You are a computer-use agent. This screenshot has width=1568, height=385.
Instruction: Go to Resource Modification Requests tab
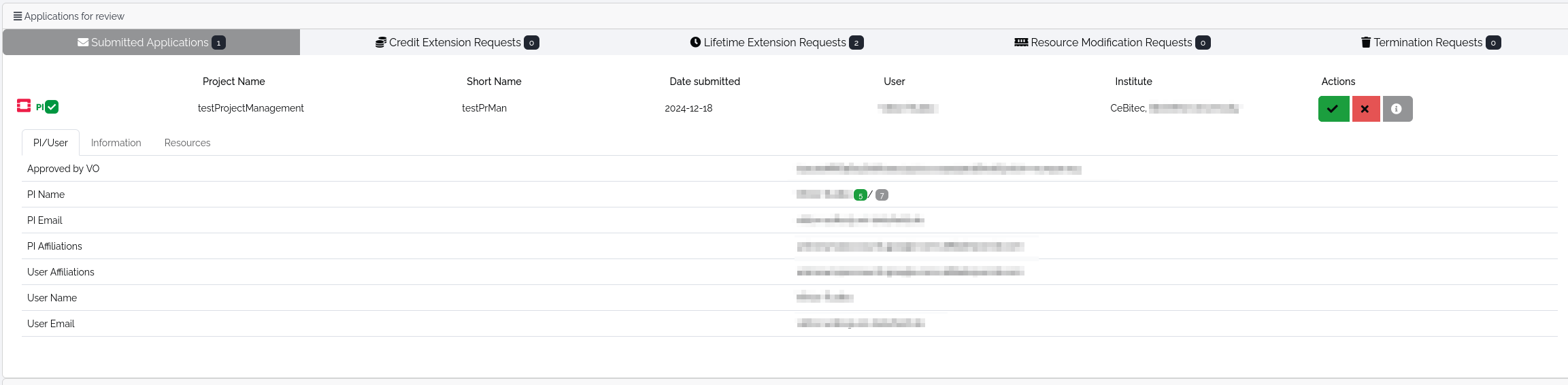point(1112,42)
